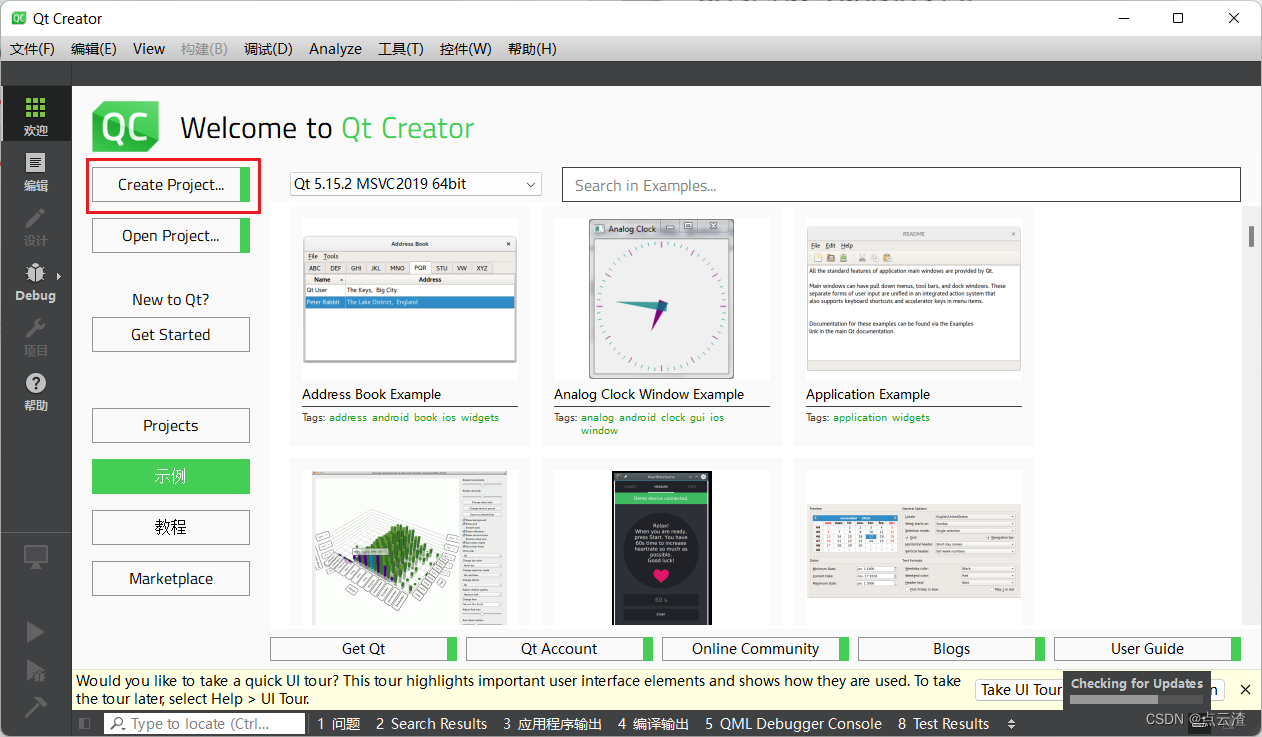The width and height of the screenshot is (1262, 737).
Task: Click the green Run arrow button
Action: [x=35, y=631]
